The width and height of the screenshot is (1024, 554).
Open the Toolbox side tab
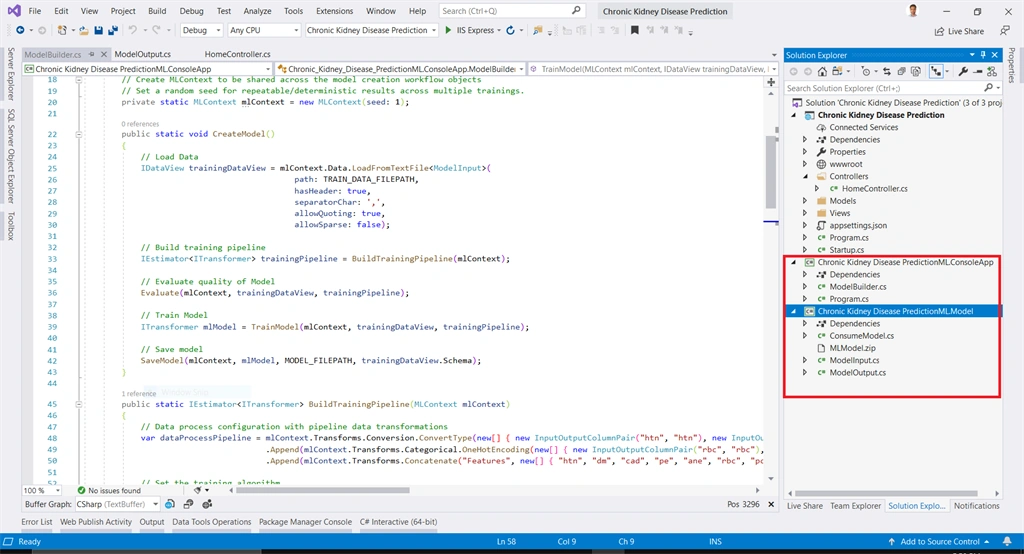[x=10, y=227]
